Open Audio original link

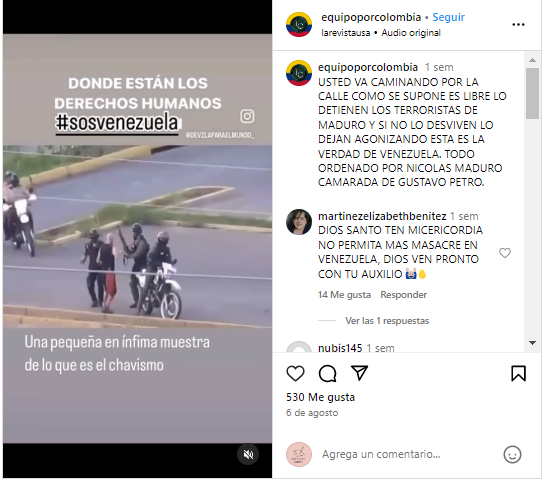coord(411,33)
